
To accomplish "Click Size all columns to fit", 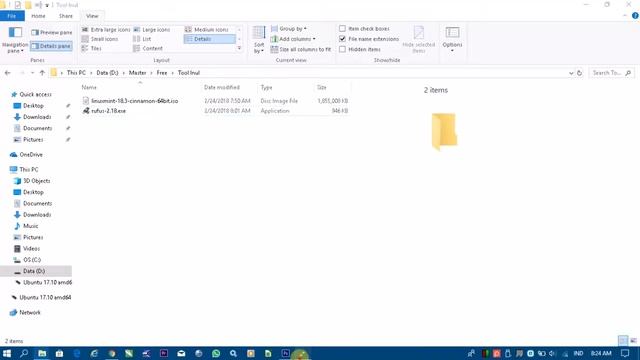I will pos(301,49).
